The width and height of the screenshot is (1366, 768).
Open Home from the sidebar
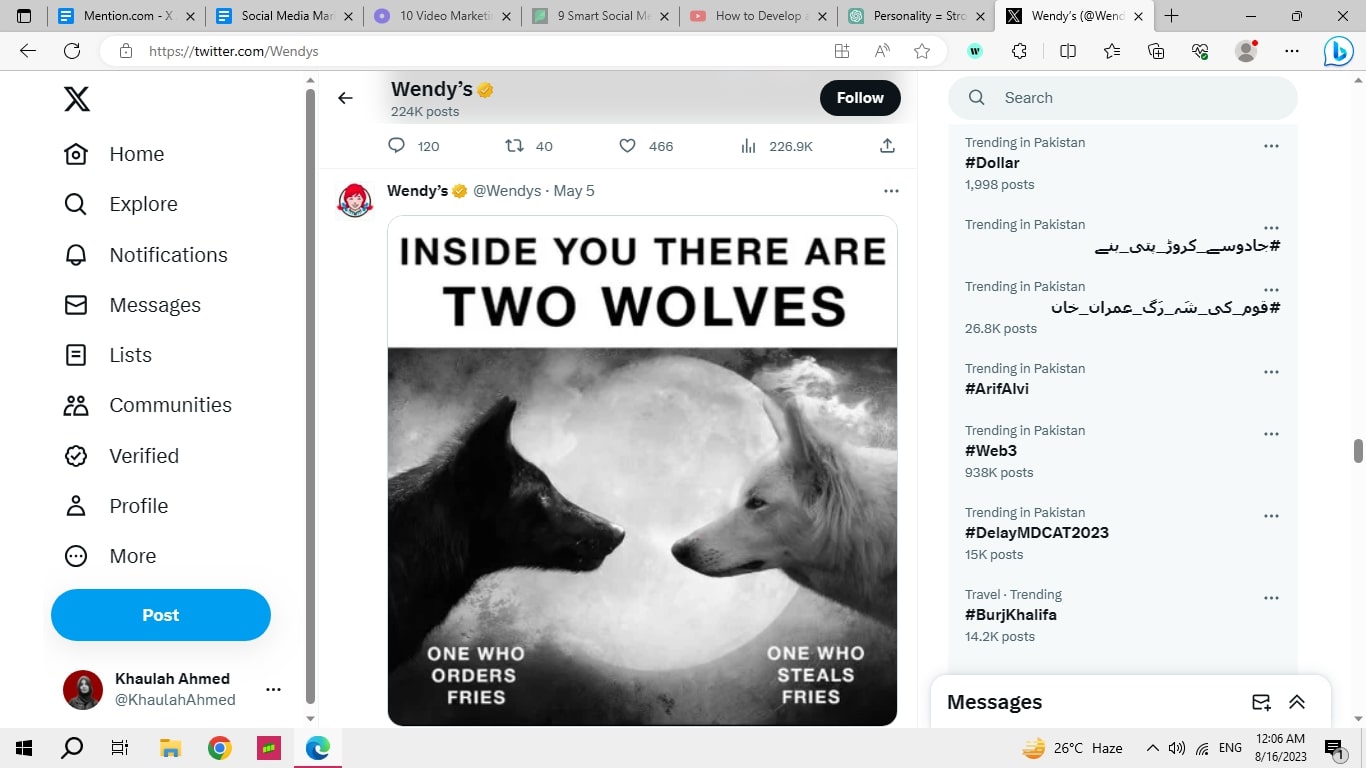pyautogui.click(x=114, y=154)
